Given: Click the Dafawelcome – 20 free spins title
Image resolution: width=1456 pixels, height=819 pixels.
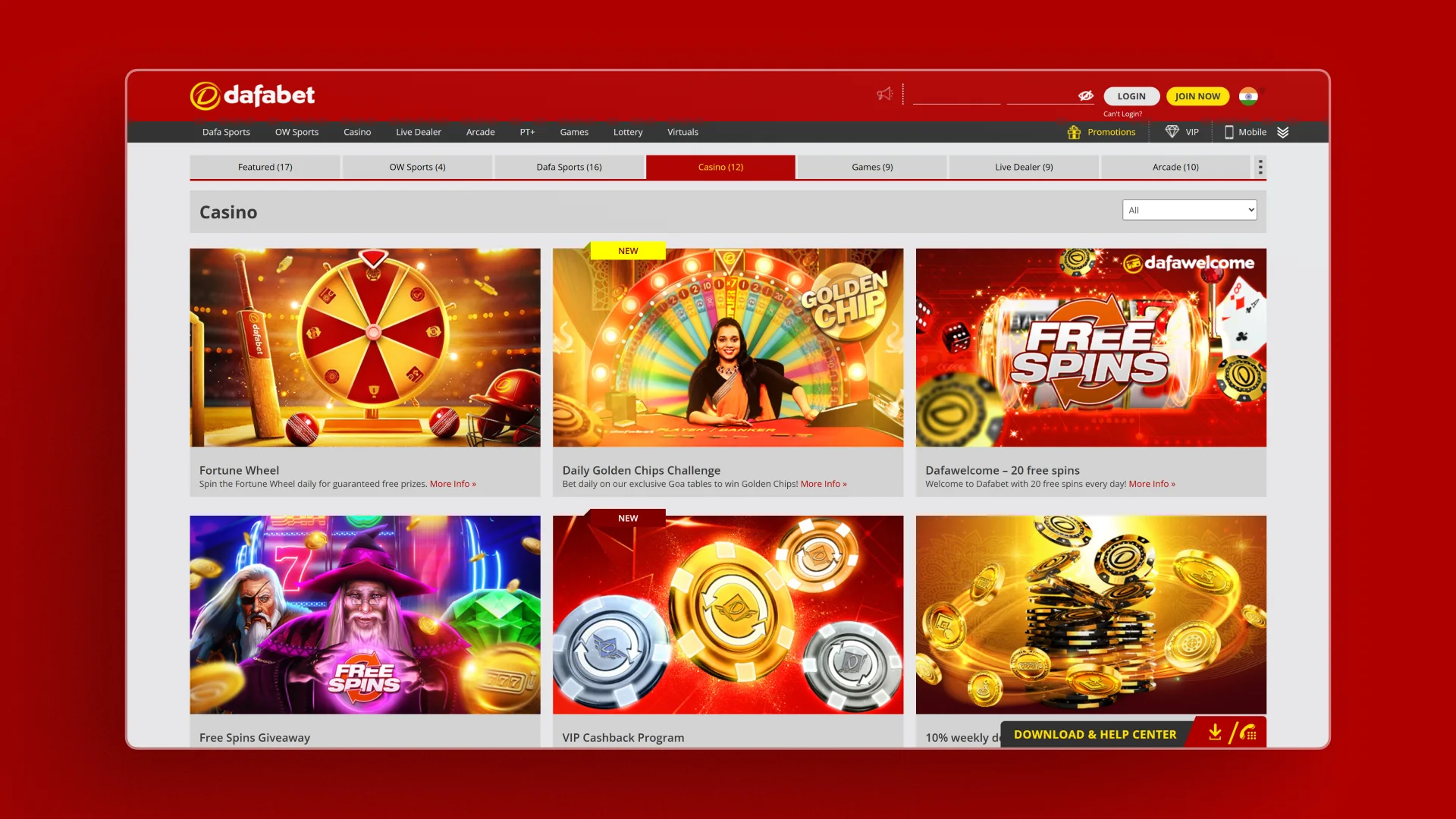Looking at the screenshot, I should 1003,470.
